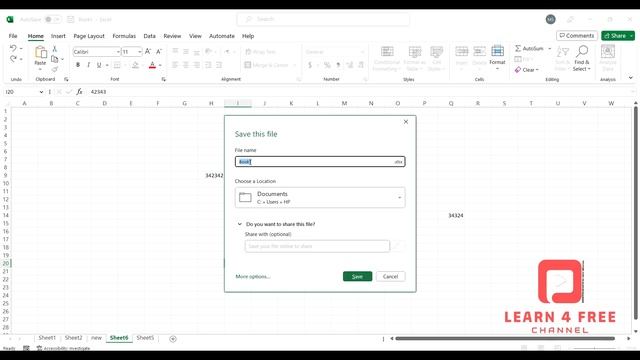Open the Font group dialog launcher
The width and height of the screenshot is (640, 360).
click(x=164, y=79)
